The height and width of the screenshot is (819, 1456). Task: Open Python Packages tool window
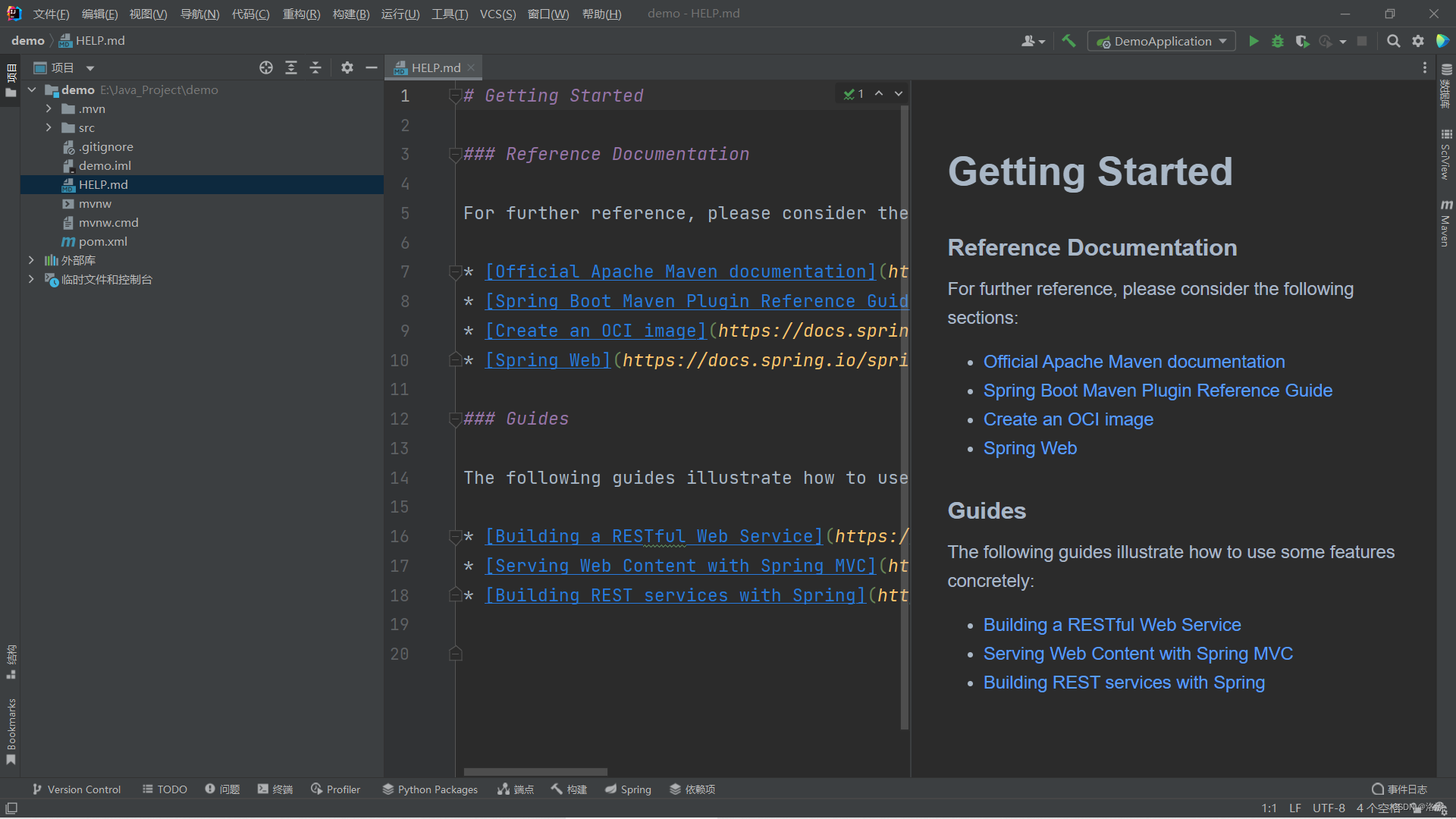tap(430, 789)
